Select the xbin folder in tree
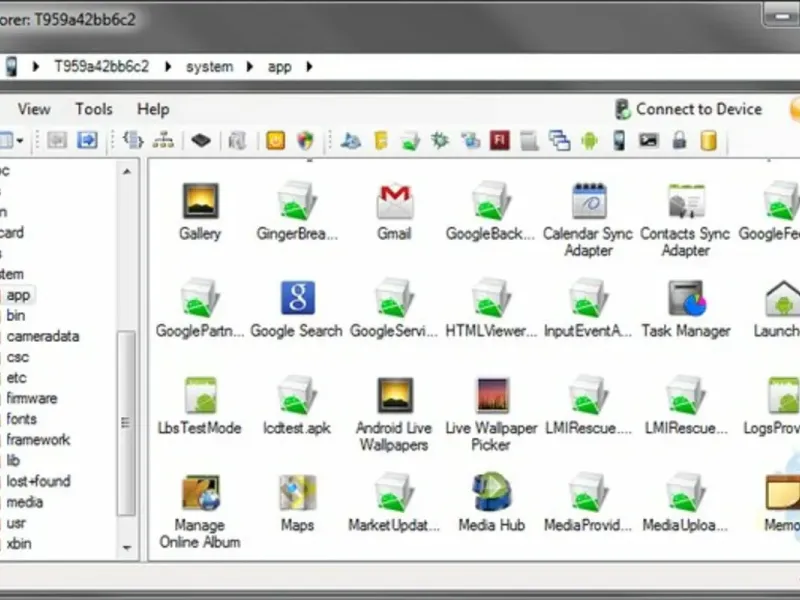 [x=19, y=544]
